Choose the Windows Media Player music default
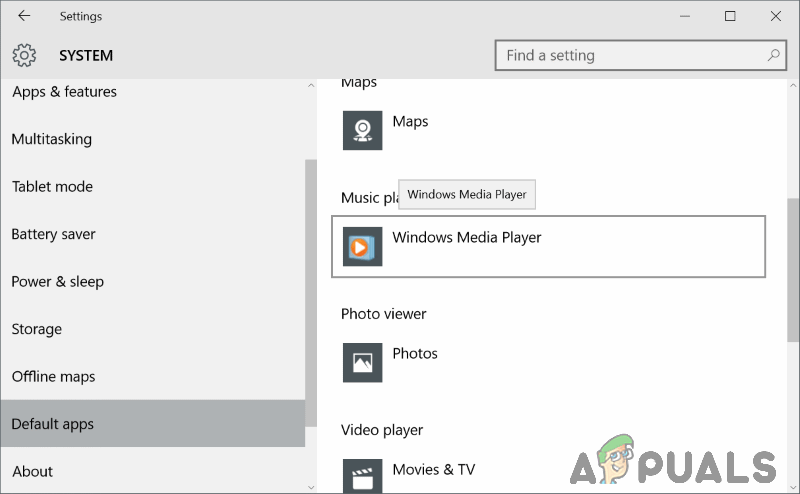 coord(548,246)
